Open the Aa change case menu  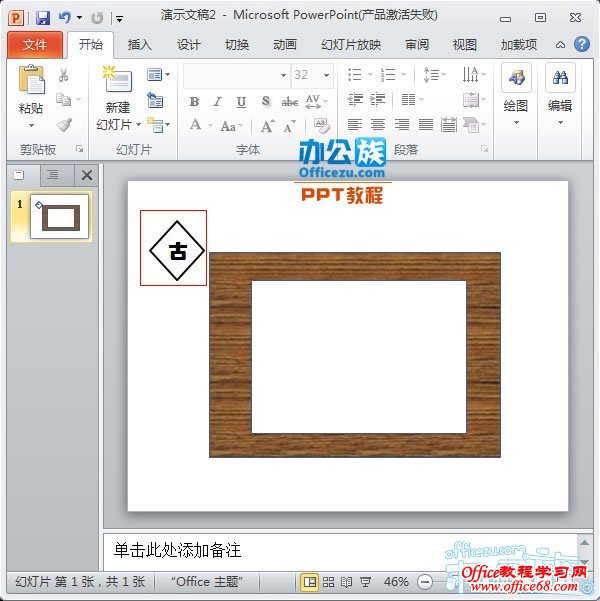(231, 126)
